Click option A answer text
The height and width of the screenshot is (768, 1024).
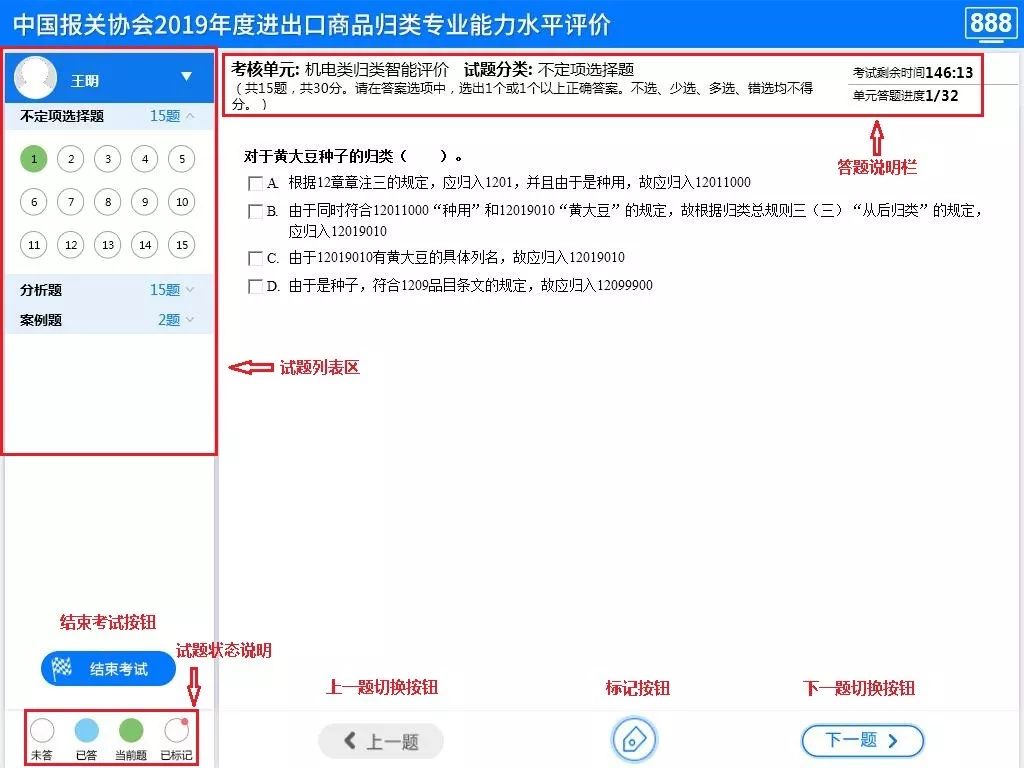coord(519,183)
